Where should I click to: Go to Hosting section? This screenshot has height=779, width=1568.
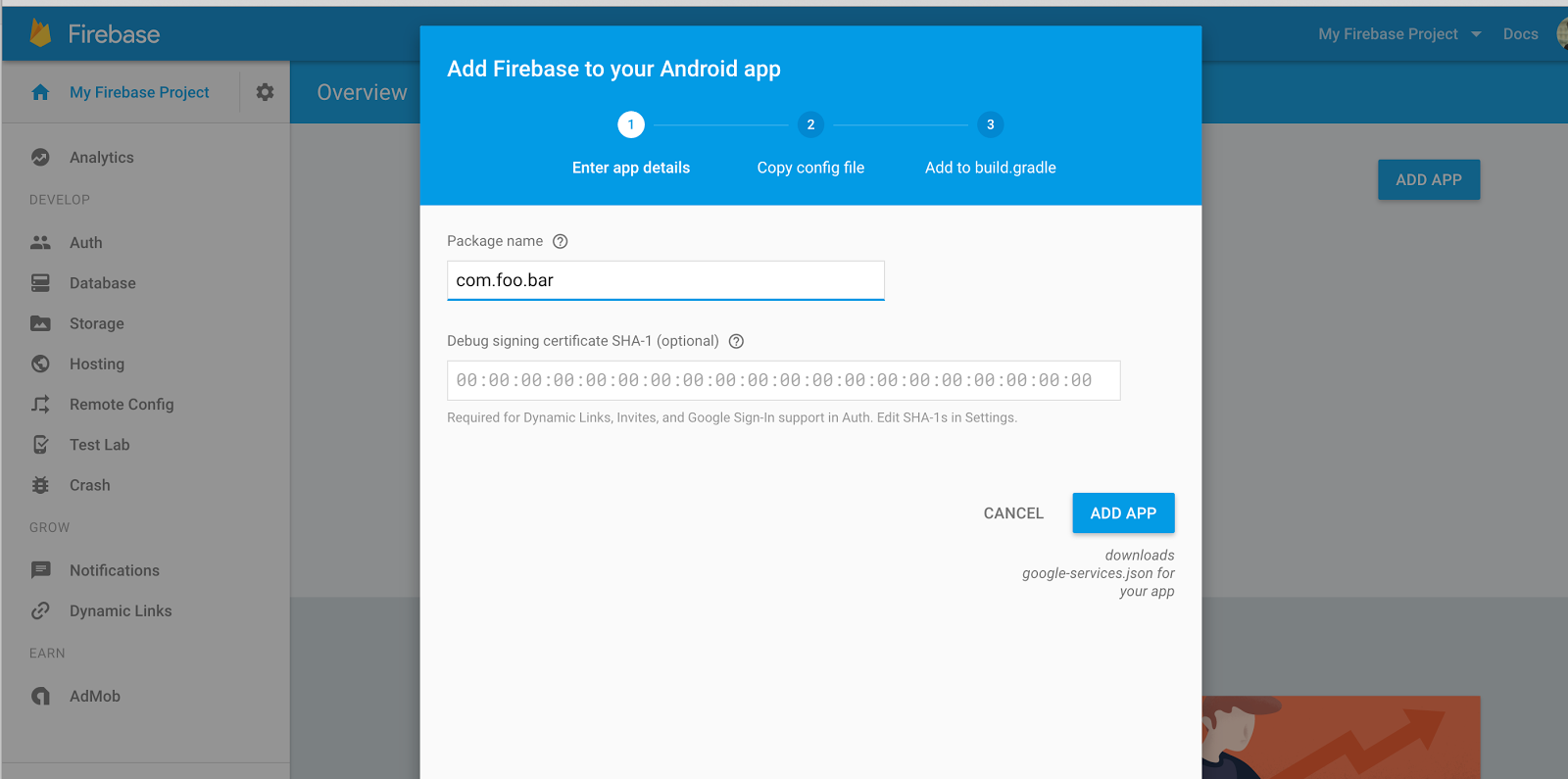97,364
